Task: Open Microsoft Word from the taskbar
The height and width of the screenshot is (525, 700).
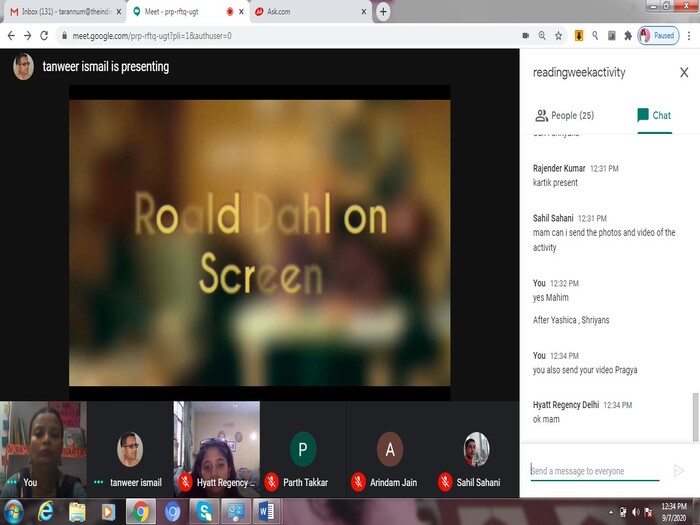Action: [267, 512]
